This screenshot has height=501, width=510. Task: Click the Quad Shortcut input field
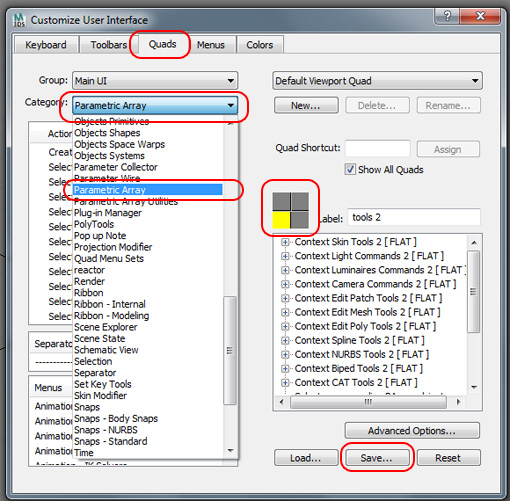click(378, 149)
